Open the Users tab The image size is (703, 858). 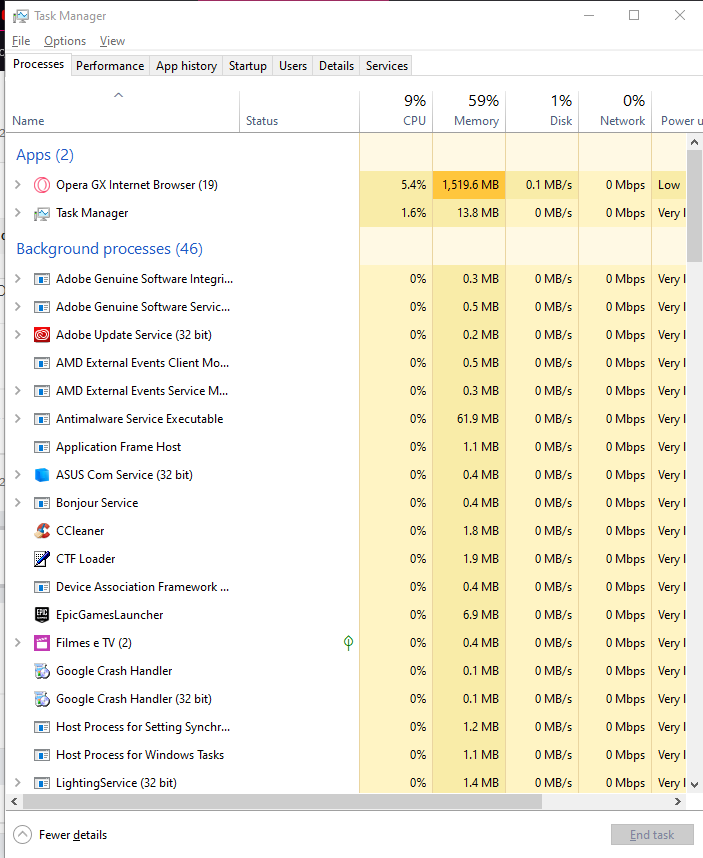(293, 66)
